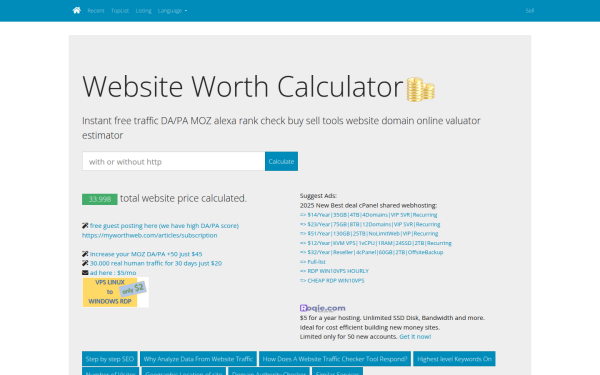Open the $51/Year 130GB hosting deal

[x=369, y=234]
